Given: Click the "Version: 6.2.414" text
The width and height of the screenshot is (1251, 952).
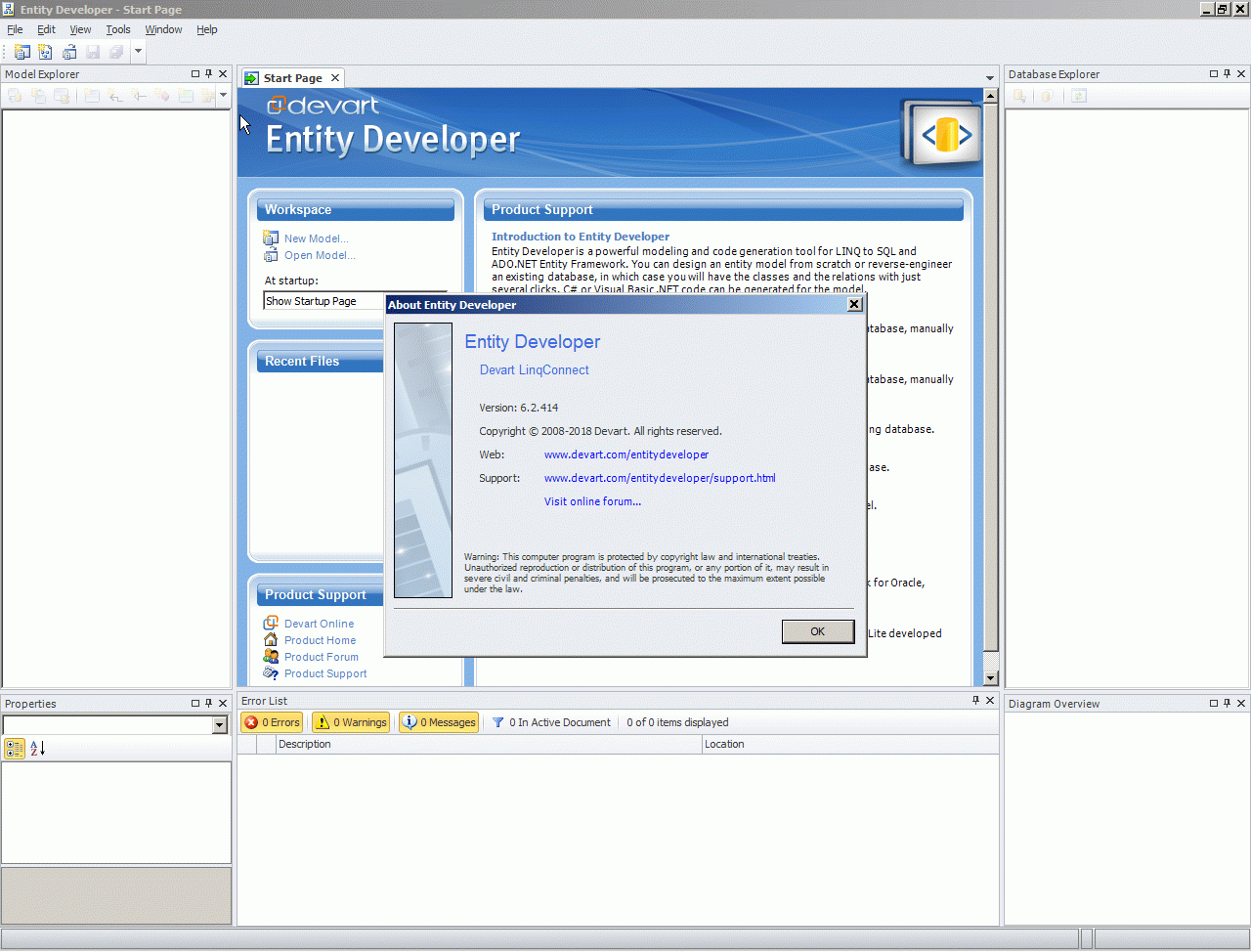Looking at the screenshot, I should point(519,408).
